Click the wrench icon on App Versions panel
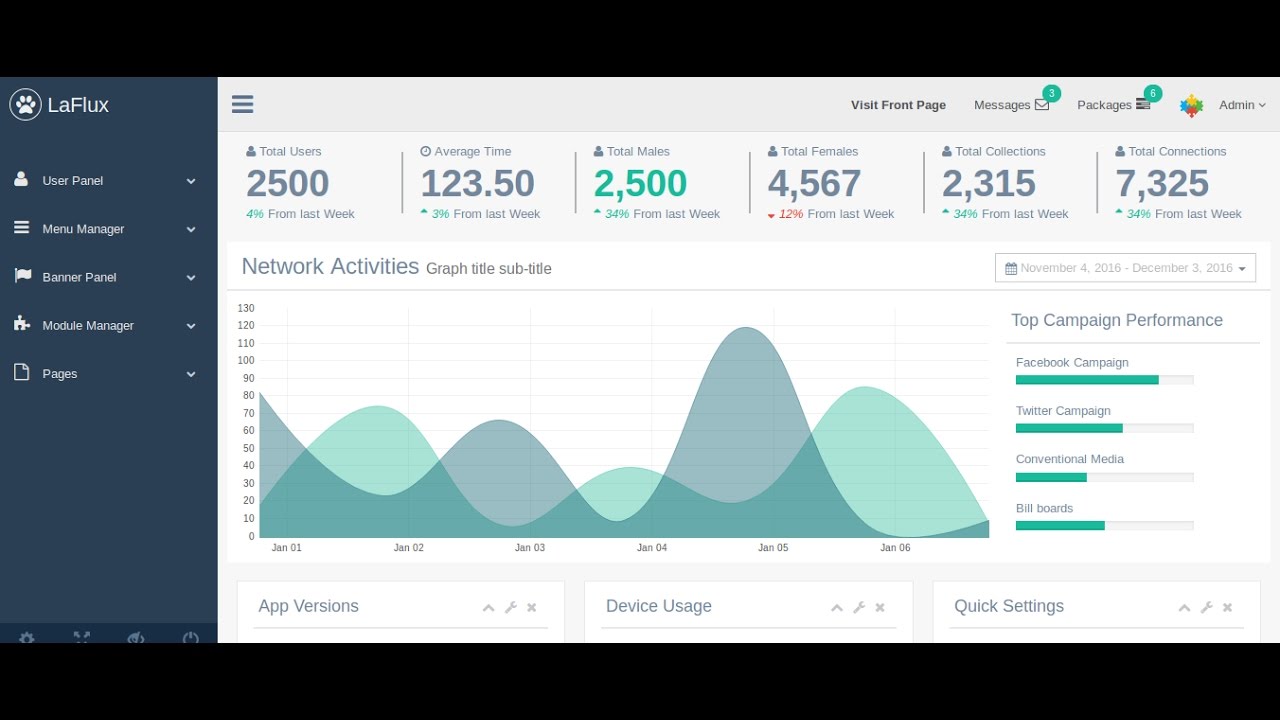 [510, 607]
